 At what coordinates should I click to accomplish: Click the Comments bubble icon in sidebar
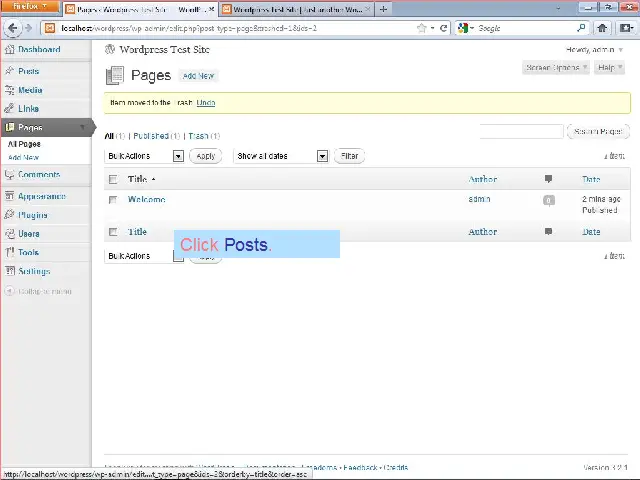click(9, 175)
